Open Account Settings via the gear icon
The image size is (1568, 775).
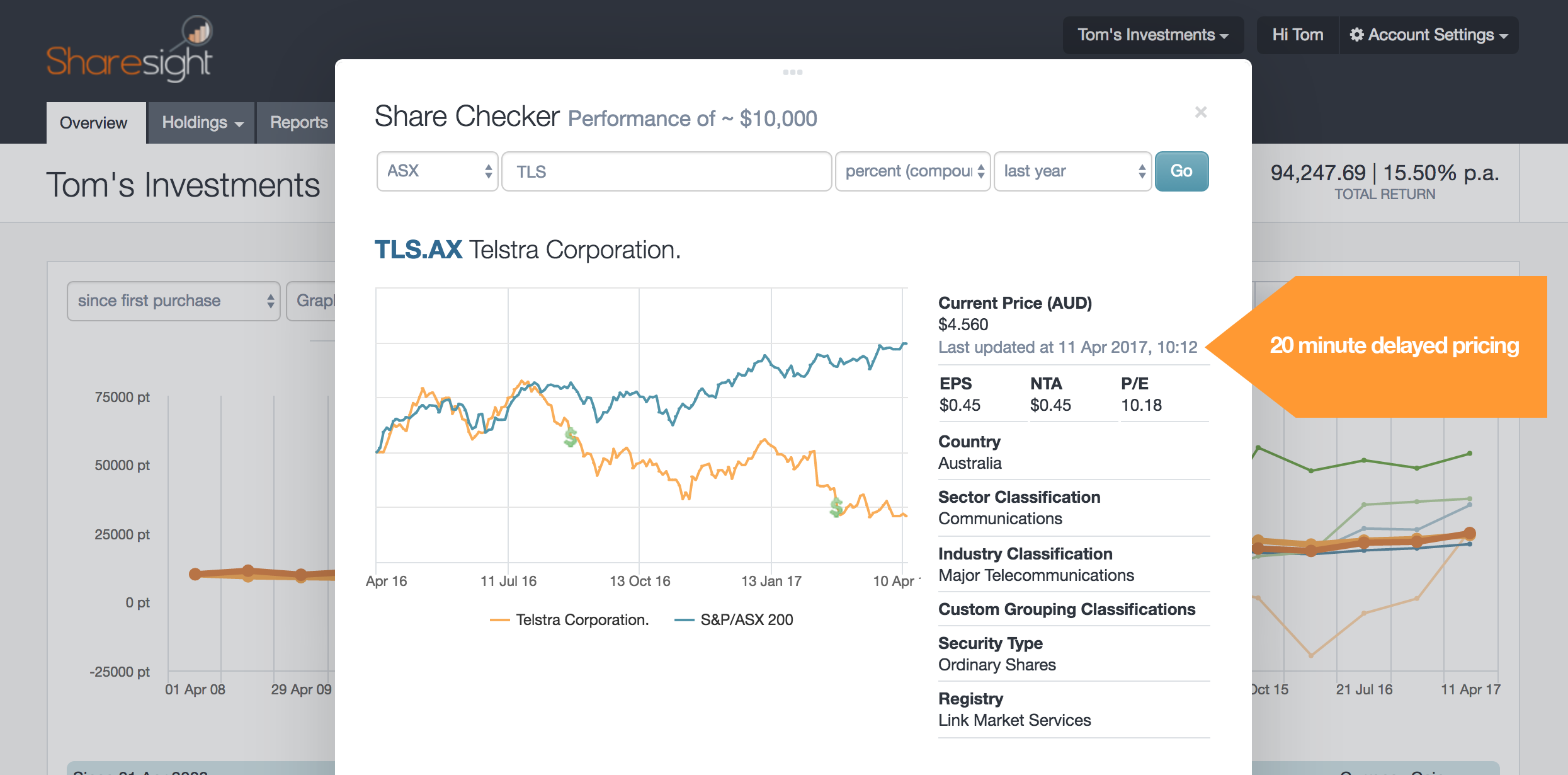[1358, 35]
